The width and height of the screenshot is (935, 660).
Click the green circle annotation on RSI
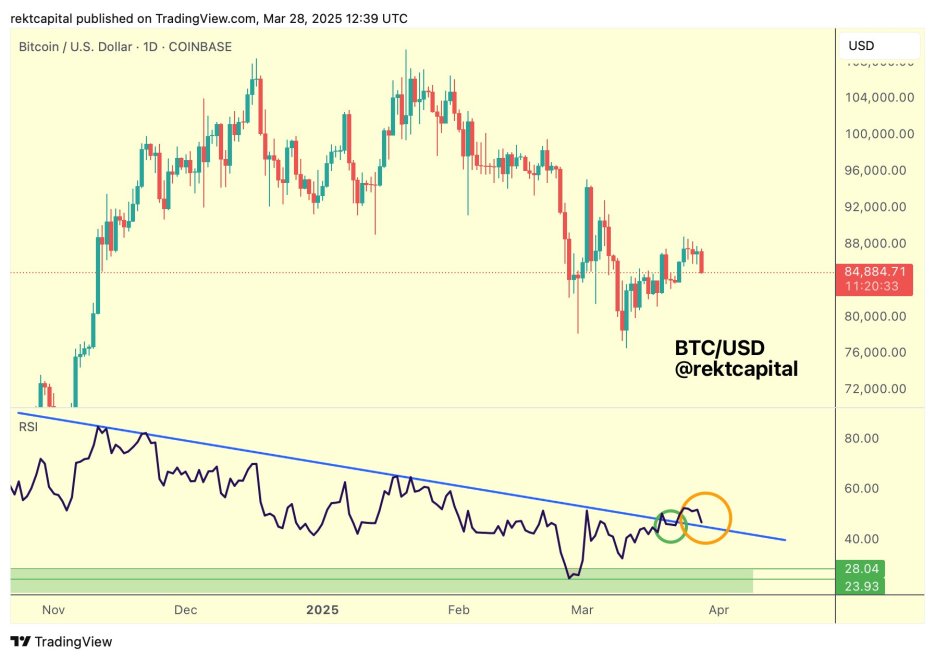click(x=671, y=526)
